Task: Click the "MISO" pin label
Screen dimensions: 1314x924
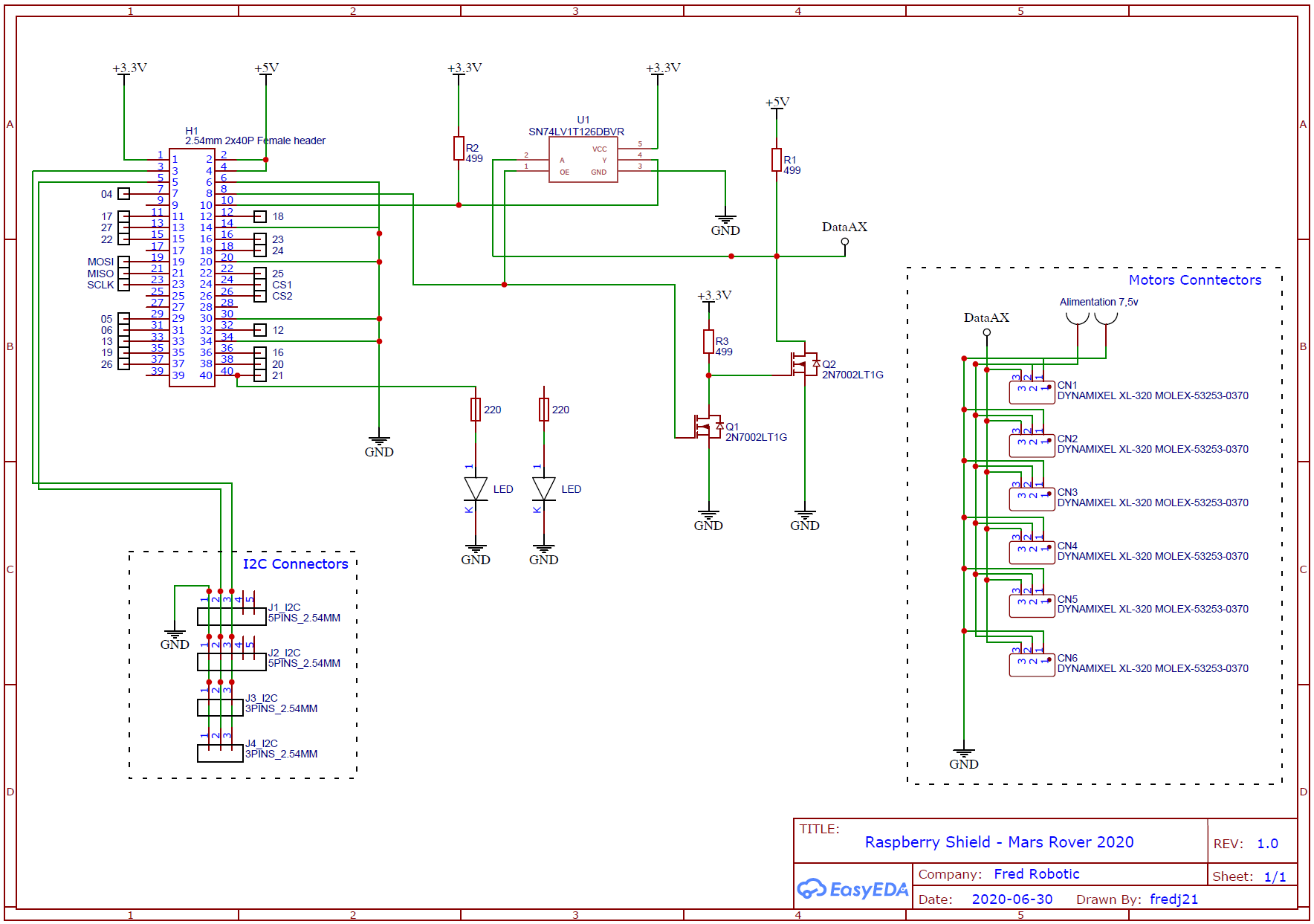Action: pyautogui.click(x=100, y=274)
